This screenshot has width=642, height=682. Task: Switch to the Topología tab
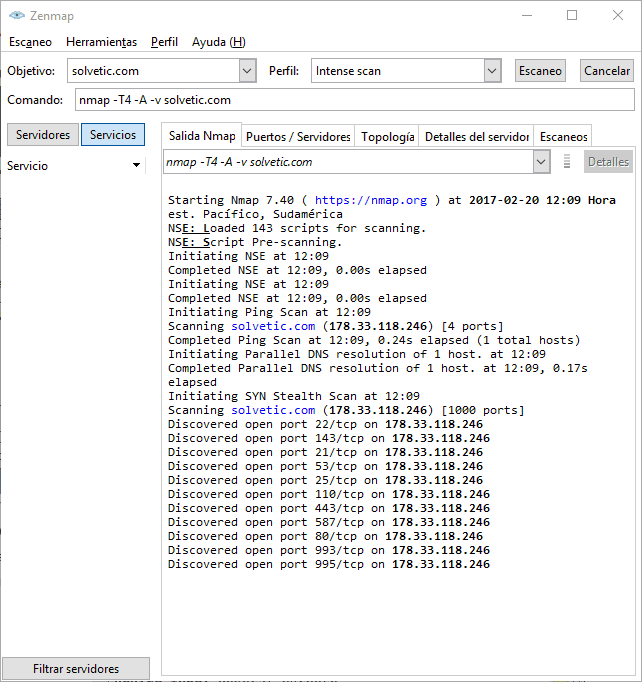(x=387, y=137)
